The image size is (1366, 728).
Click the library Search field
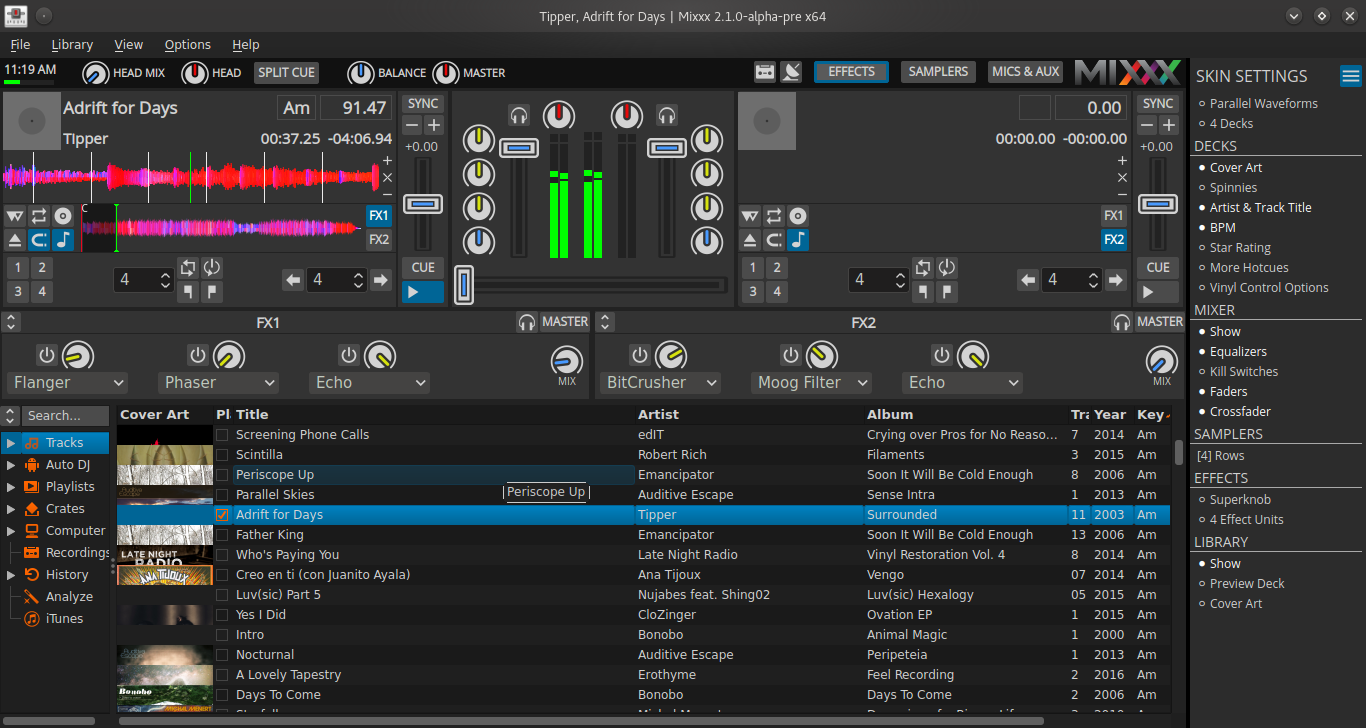(x=65, y=416)
